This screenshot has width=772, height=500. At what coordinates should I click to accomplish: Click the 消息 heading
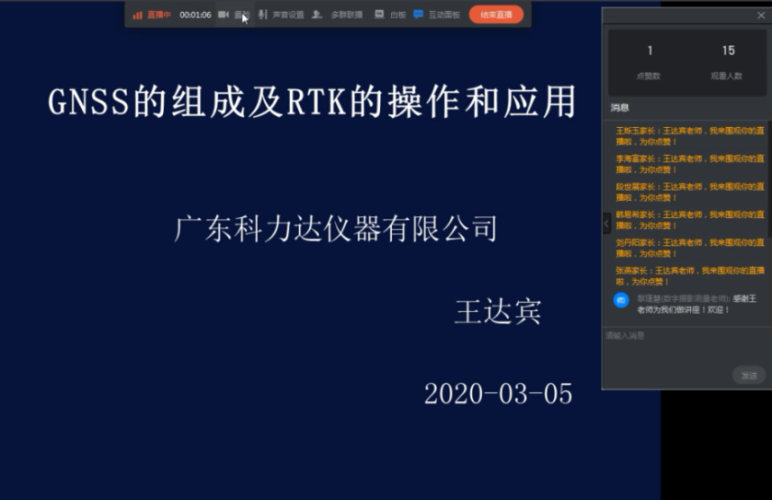[620, 107]
